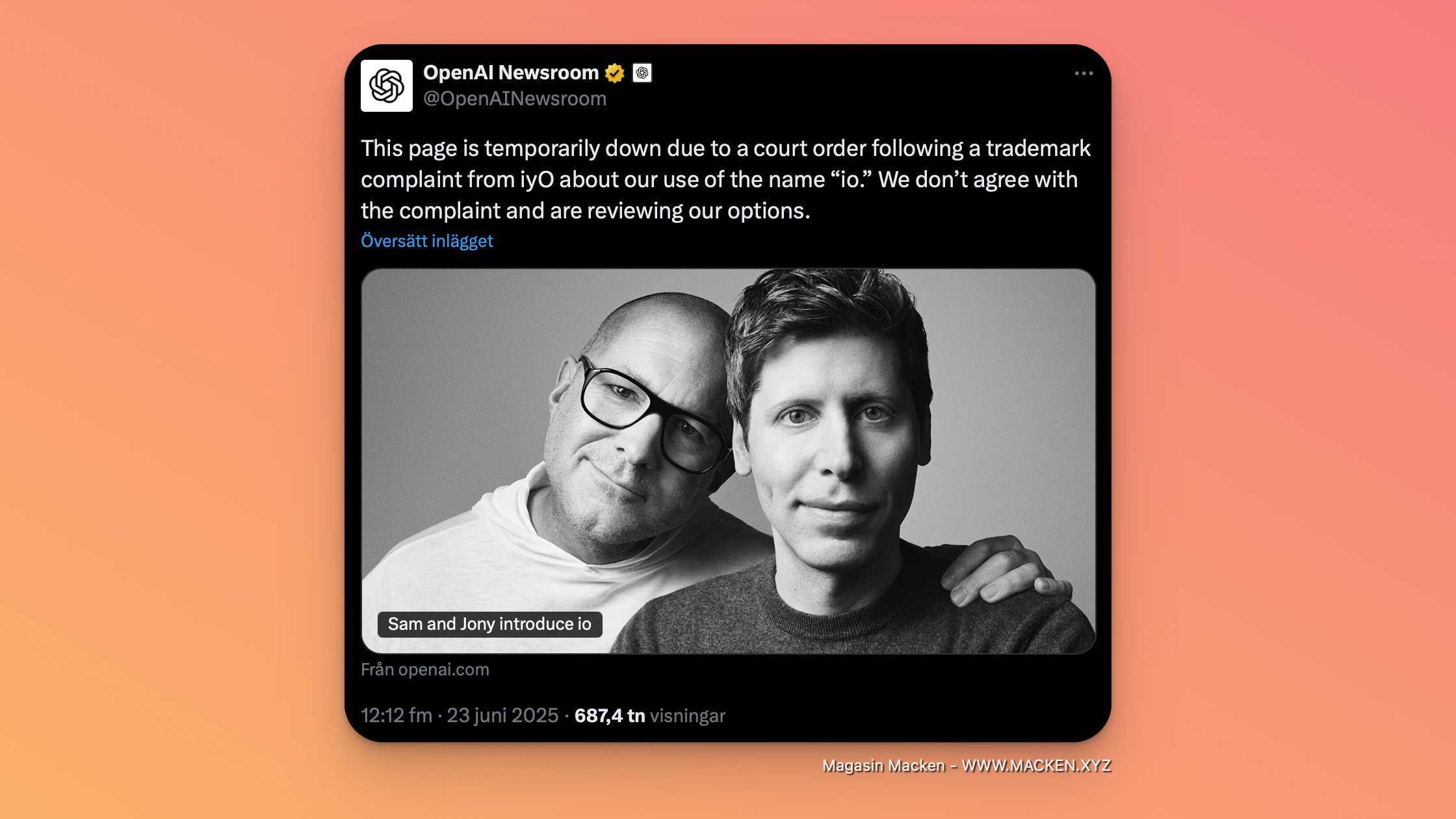The image size is (1456, 819).
Task: Click the 12:12 fm post timestamp
Action: 396,716
